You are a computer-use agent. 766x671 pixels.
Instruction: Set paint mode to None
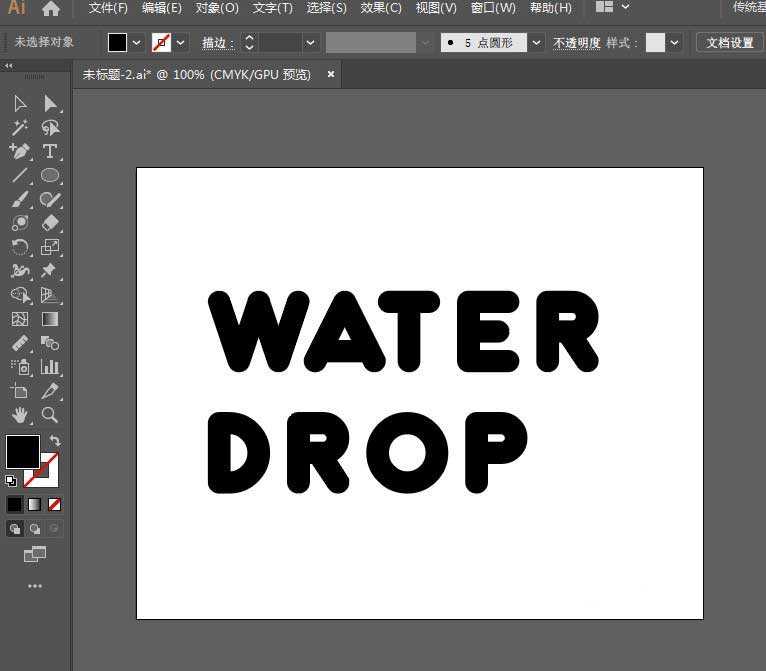54,504
